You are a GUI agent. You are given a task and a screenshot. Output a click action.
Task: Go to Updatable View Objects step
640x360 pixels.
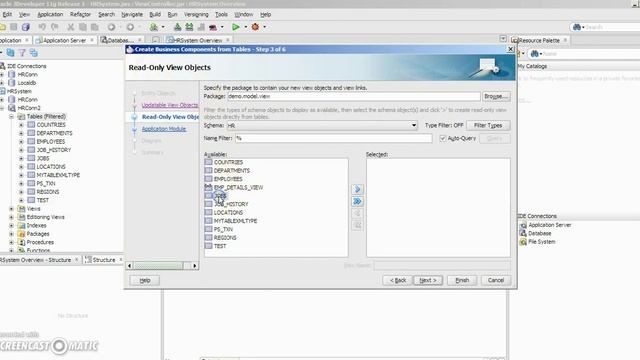[x=170, y=105]
